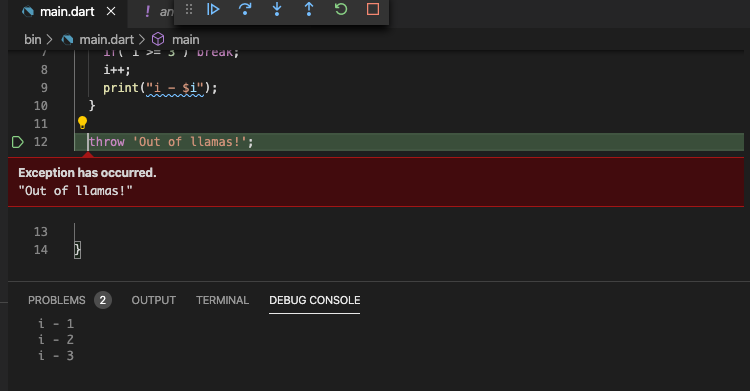Click the purple cube symbol icon in breadcrumb
750x391 pixels.
coord(158,39)
